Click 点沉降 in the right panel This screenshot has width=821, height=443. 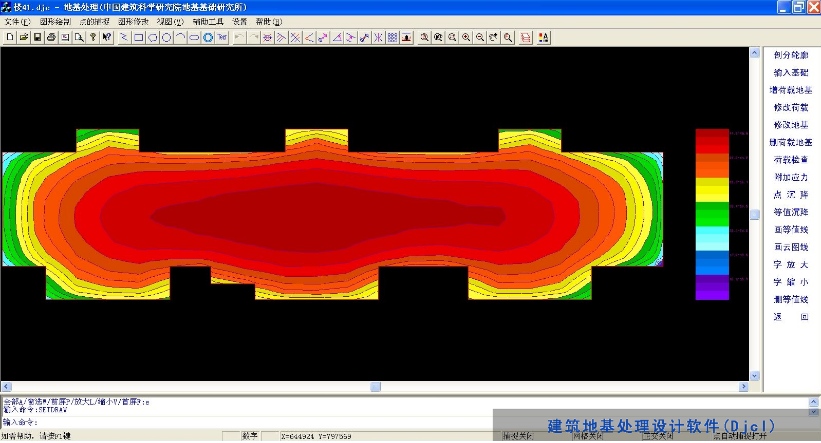(x=791, y=194)
